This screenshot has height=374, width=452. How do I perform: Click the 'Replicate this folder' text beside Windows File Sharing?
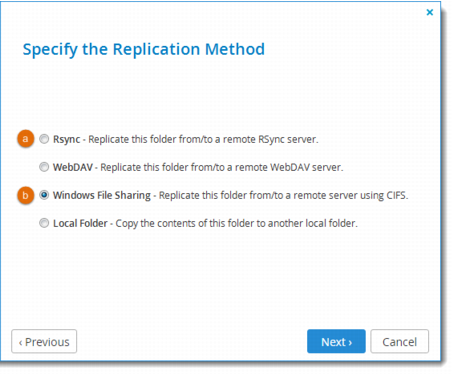[x=203, y=195]
